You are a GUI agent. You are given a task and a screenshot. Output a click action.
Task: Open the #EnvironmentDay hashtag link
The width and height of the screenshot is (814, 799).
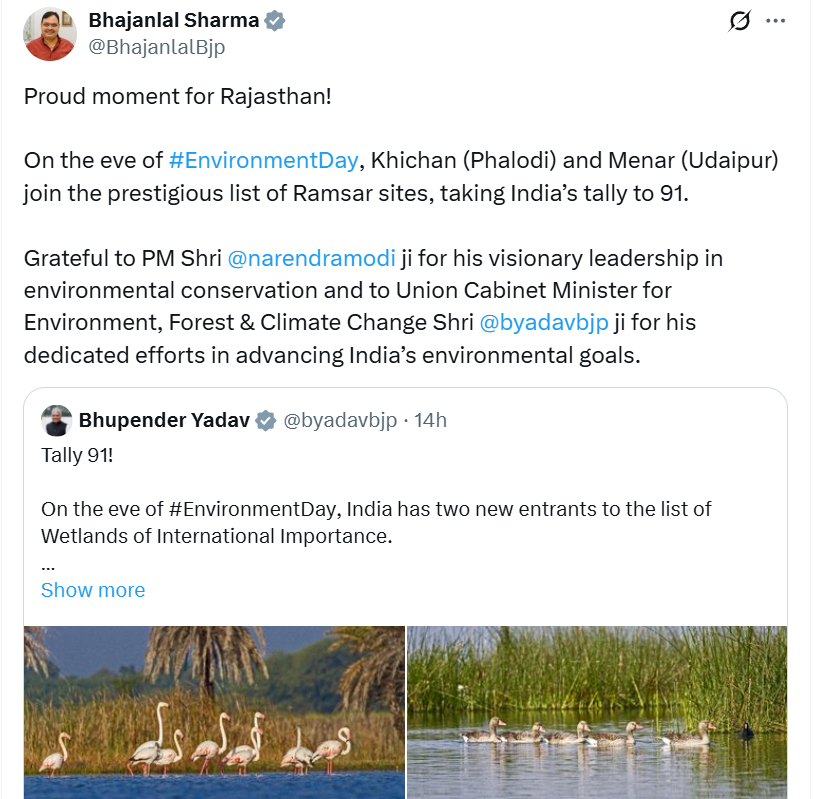click(x=264, y=160)
